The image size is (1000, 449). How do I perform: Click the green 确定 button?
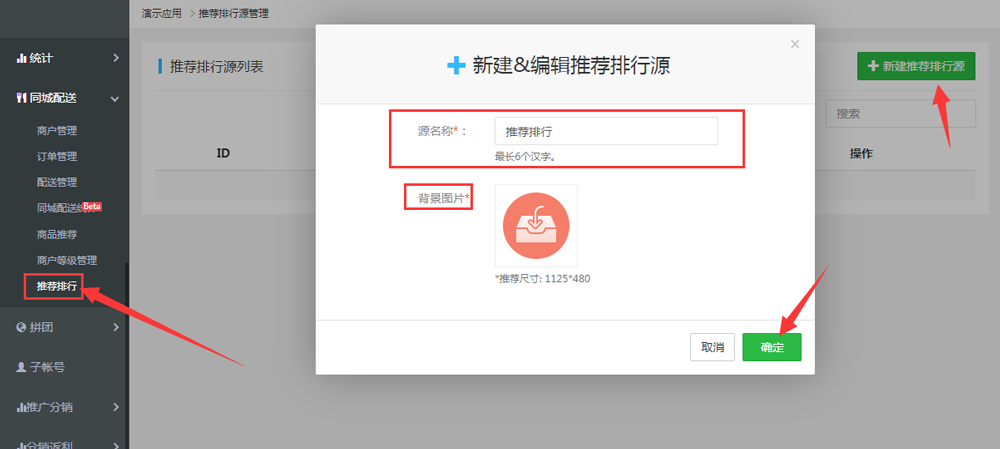(771, 347)
